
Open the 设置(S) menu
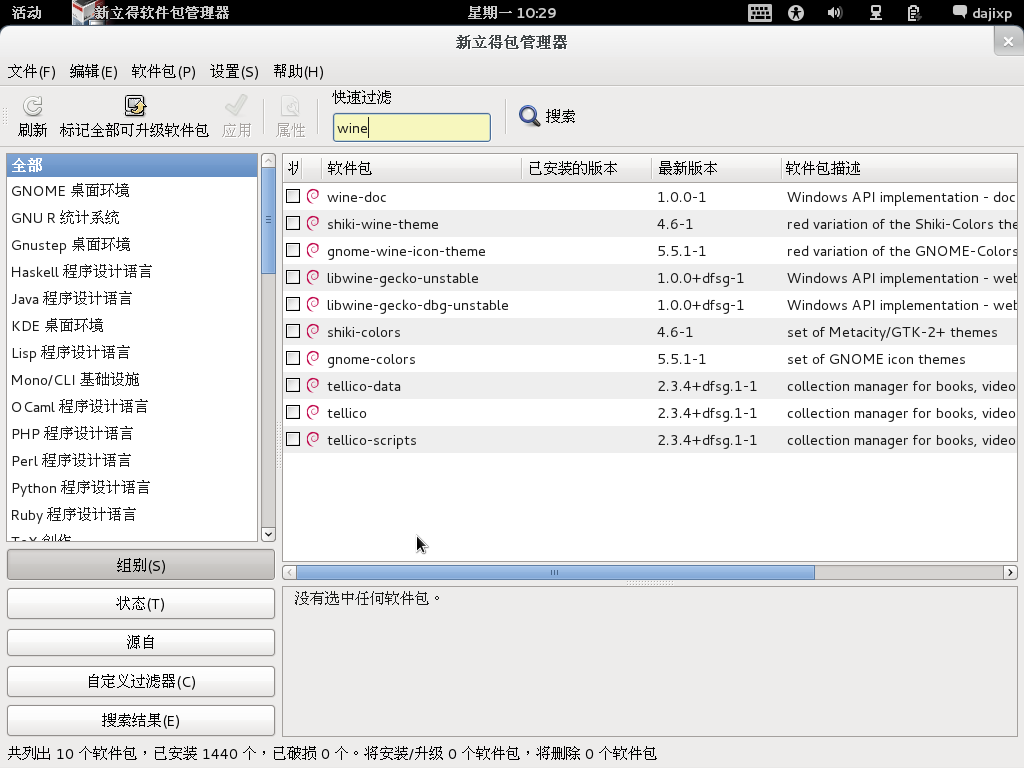pyautogui.click(x=234, y=71)
